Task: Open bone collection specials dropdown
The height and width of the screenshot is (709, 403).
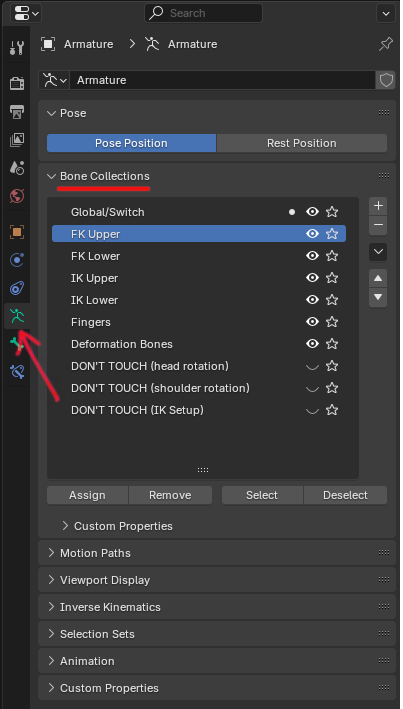Action: coord(378,252)
